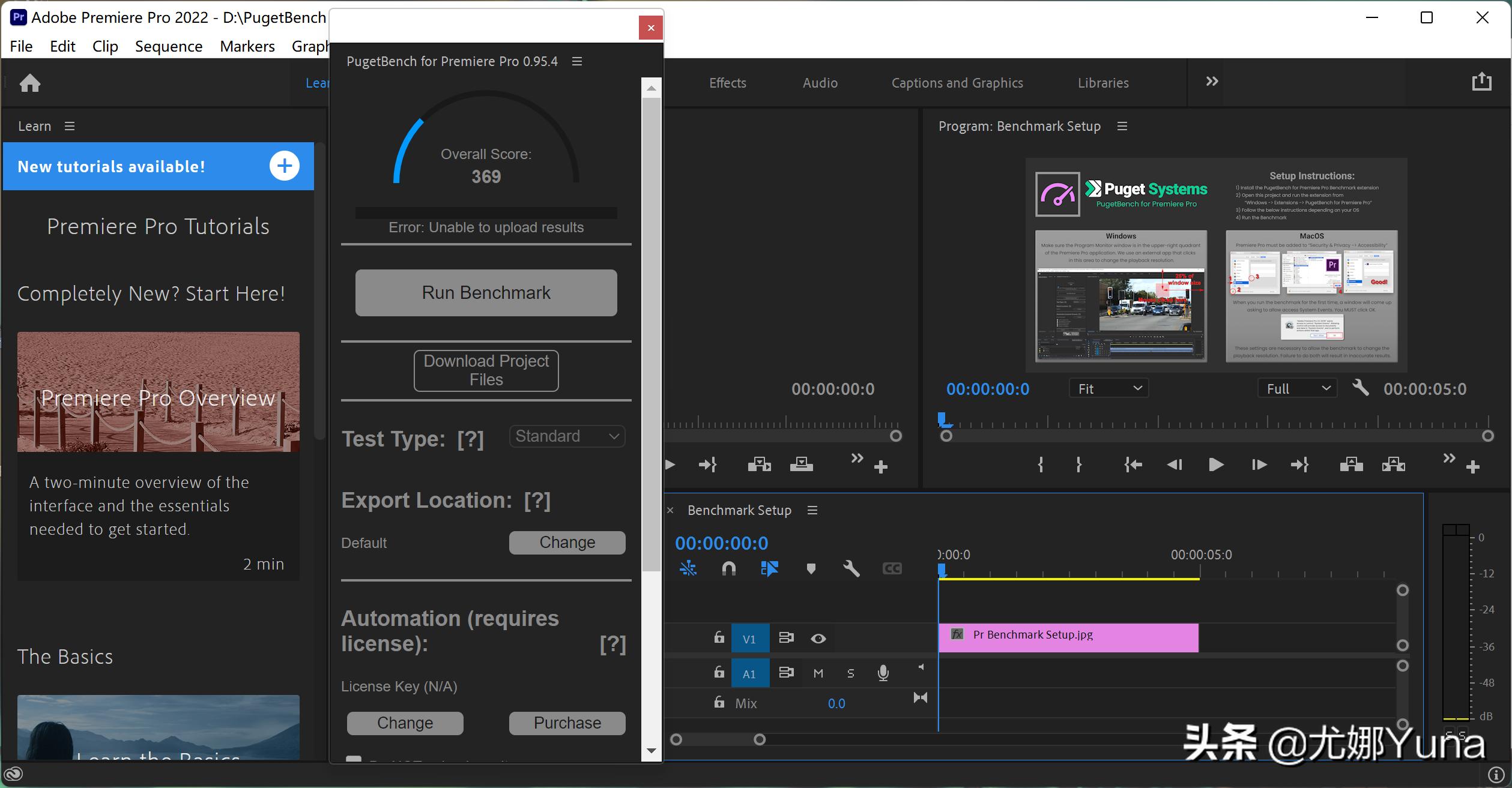Click Quick Export share icon

(1481, 82)
